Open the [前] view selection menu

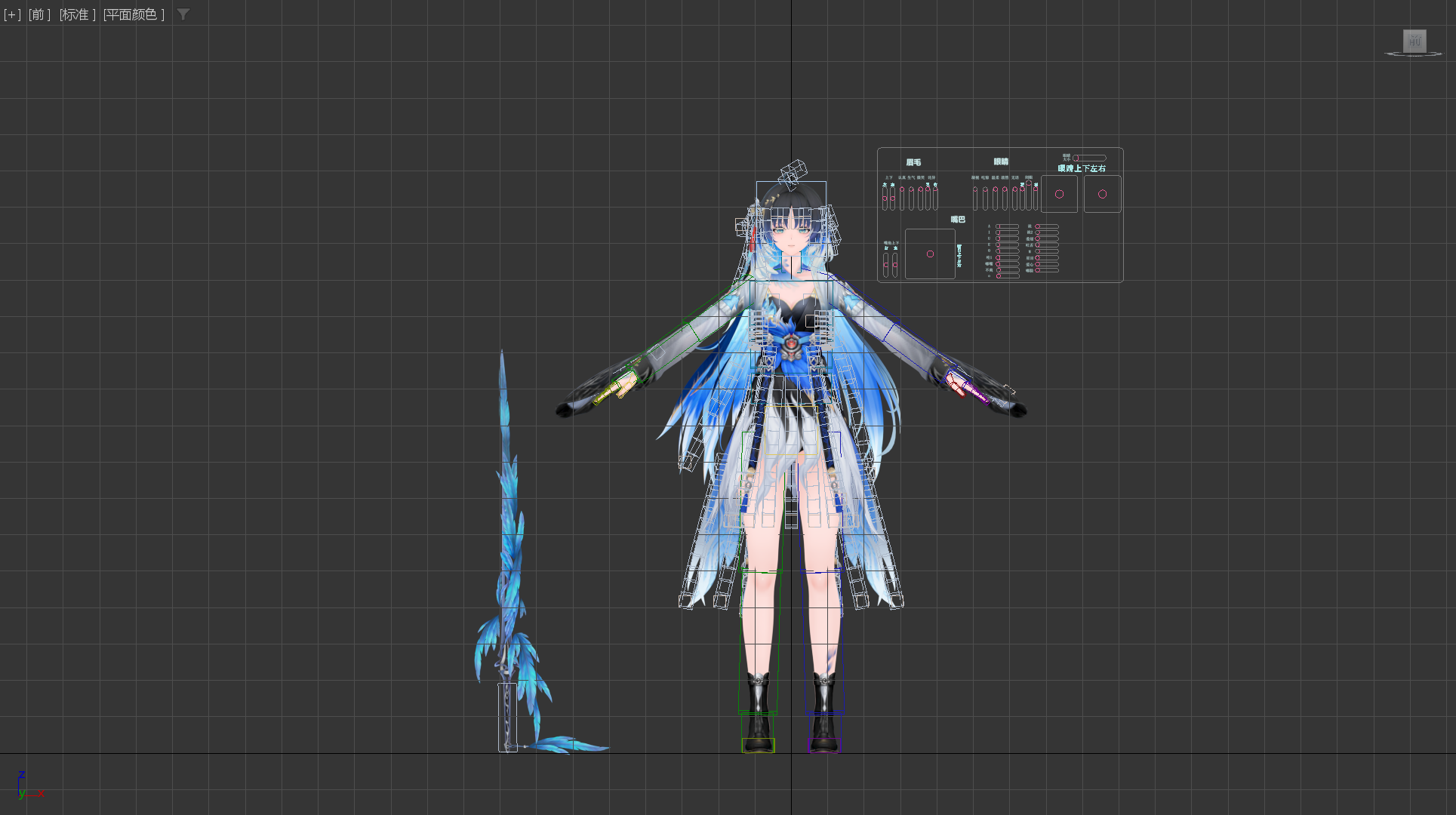point(39,14)
